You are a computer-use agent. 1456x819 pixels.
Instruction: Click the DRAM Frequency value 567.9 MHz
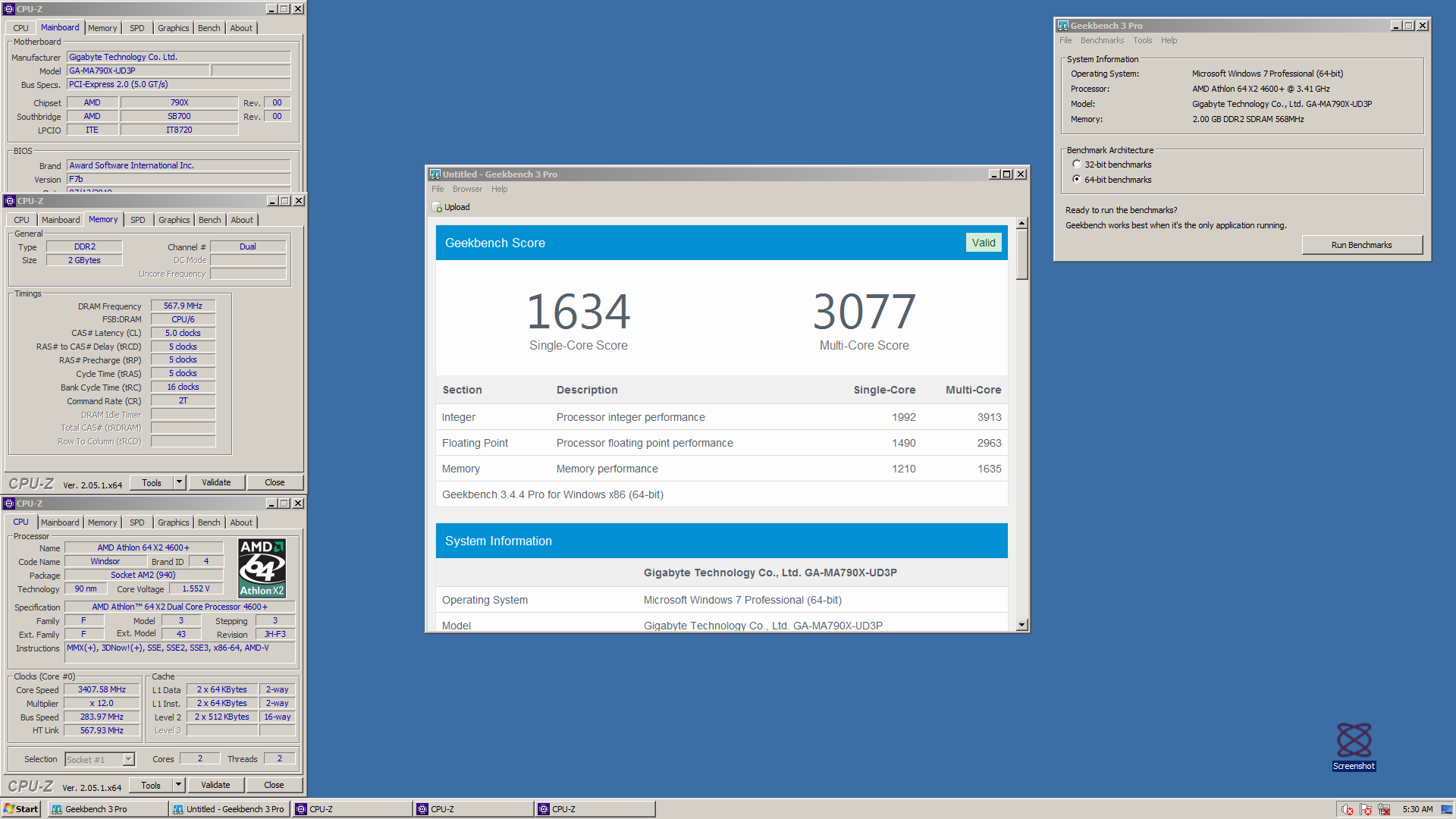click(x=183, y=306)
